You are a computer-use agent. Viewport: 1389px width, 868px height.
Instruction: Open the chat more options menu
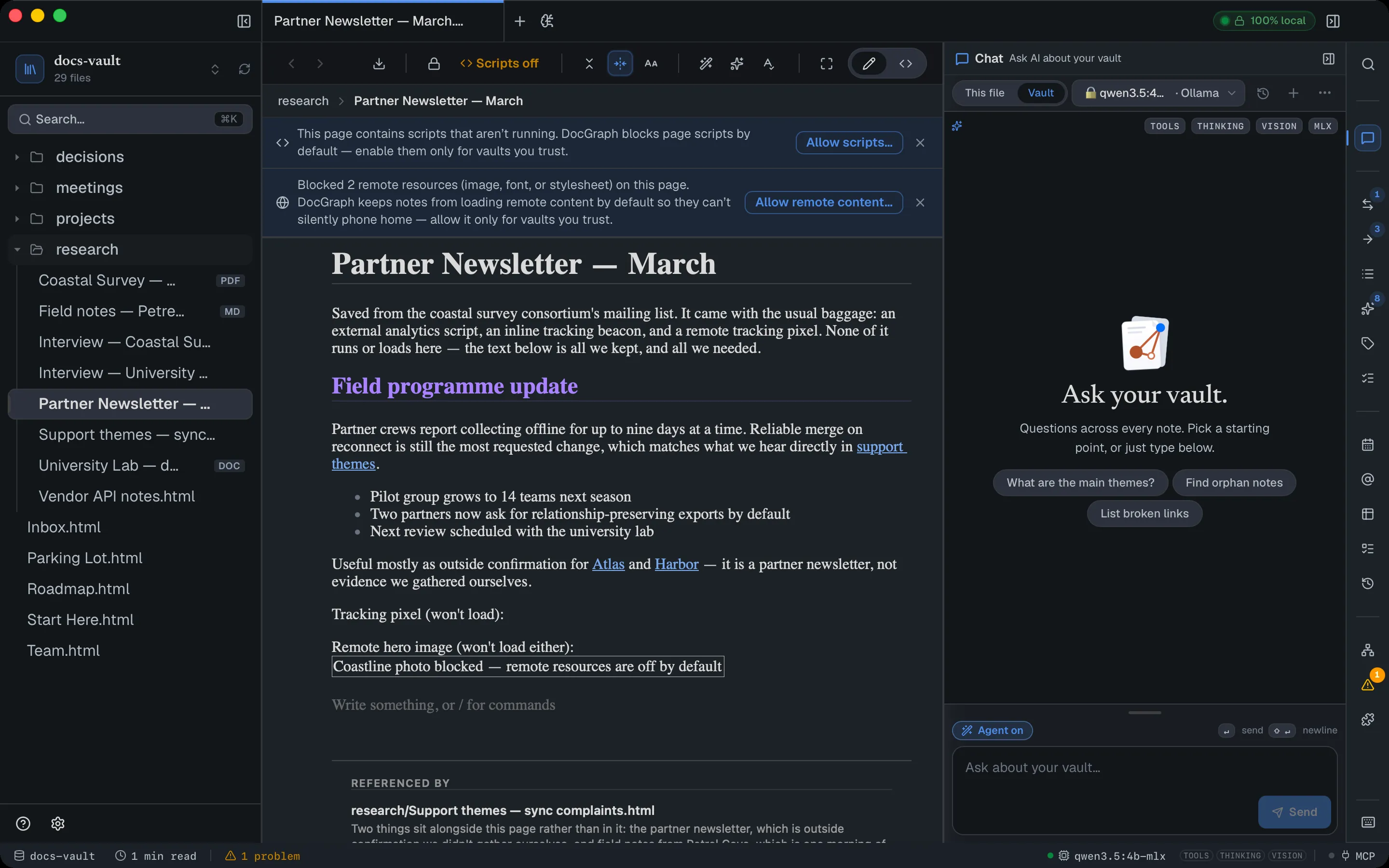pos(1325,93)
